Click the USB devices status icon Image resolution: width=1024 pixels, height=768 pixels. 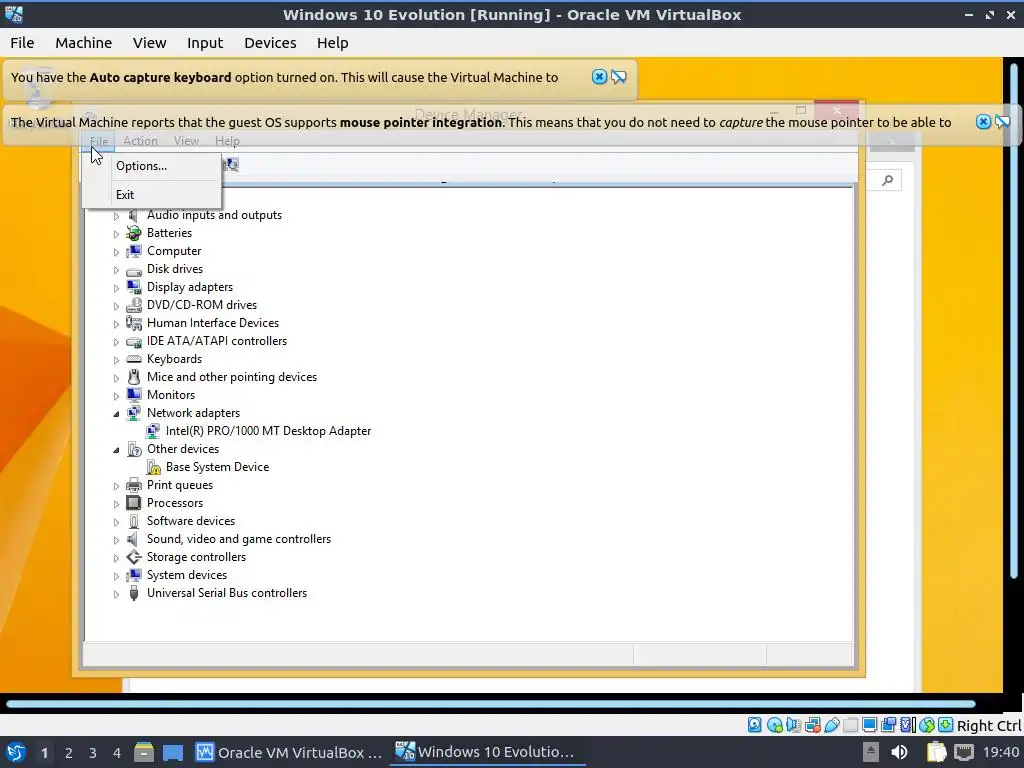(x=831, y=725)
